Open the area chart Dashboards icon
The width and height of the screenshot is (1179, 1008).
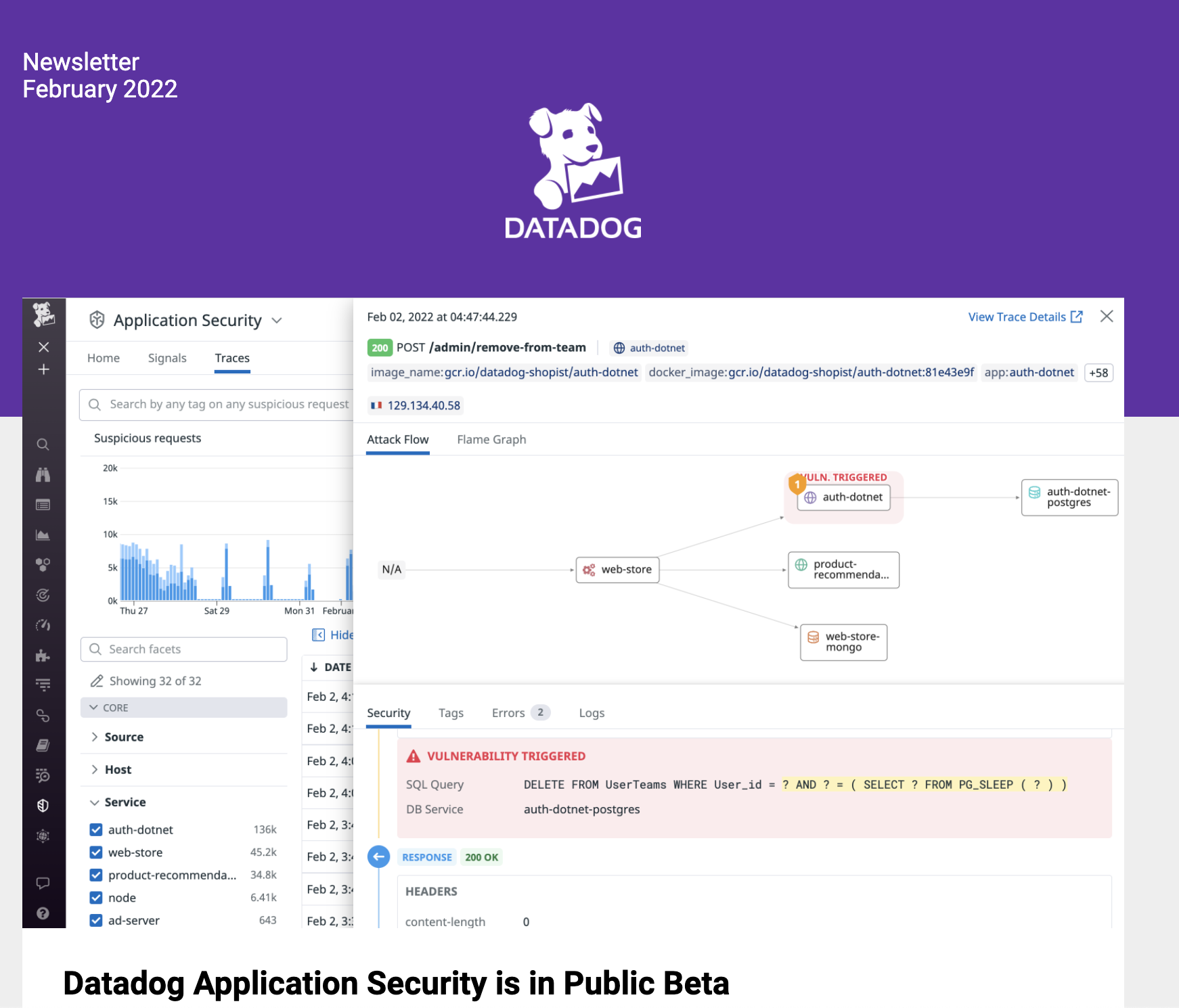[43, 535]
